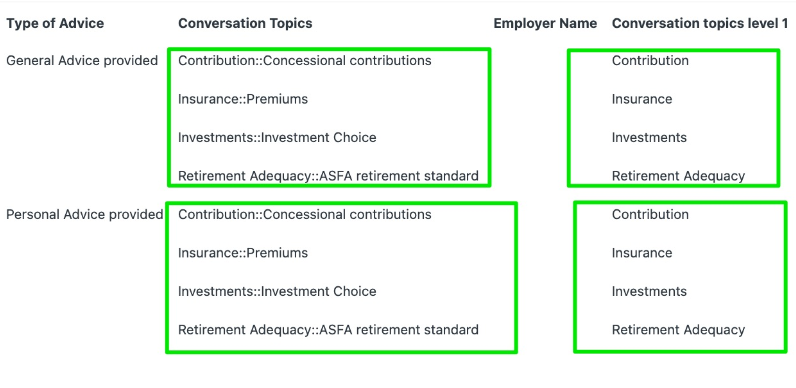Click the Type of Advice column header
The height and width of the screenshot is (388, 796).
(55, 23)
